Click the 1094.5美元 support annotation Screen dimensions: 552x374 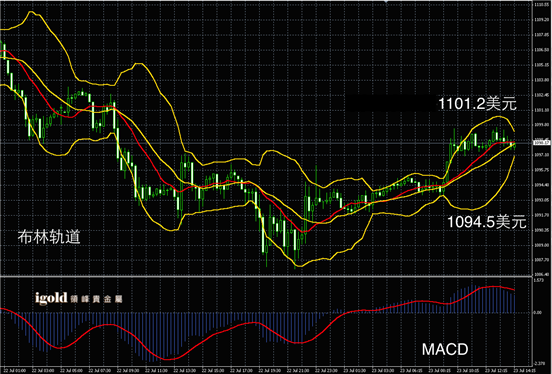point(487,222)
